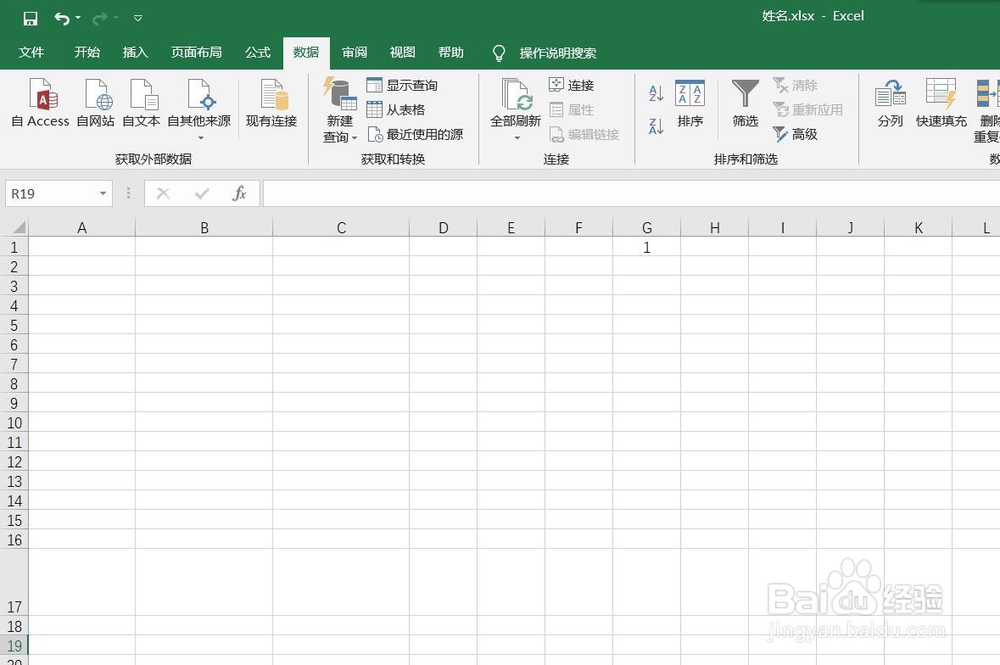1000x665 pixels.
Task: Use the 快速填充 flash fill icon
Action: [940, 105]
